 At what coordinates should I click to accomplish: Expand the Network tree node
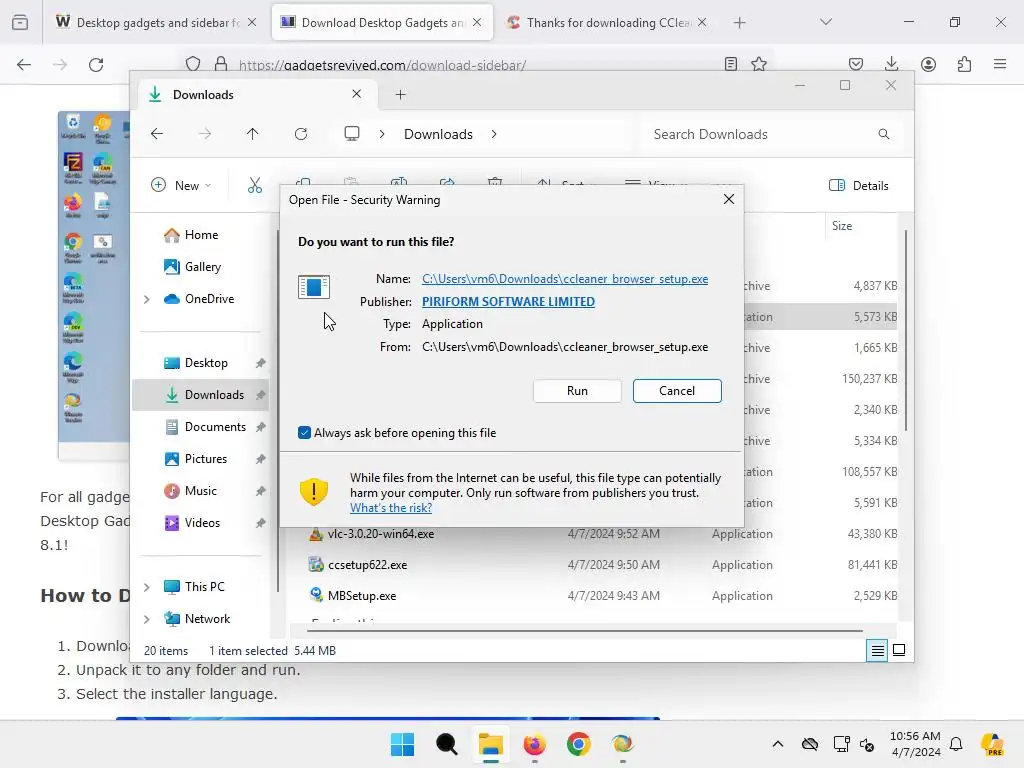[x=147, y=619]
